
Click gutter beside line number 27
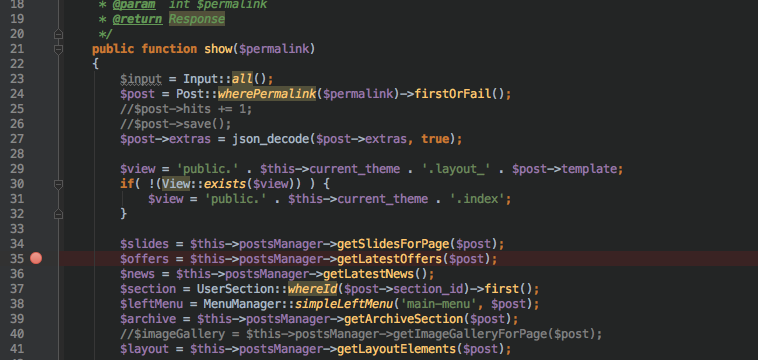pyautogui.click(x=36, y=139)
